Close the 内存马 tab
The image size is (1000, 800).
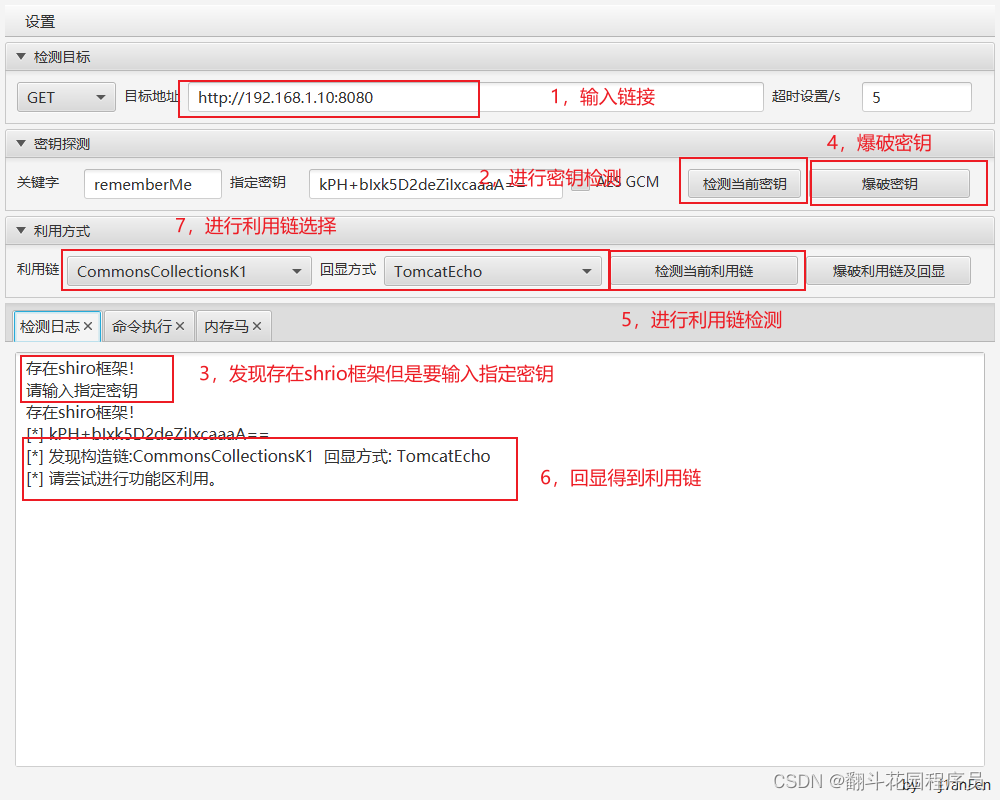click(x=258, y=325)
